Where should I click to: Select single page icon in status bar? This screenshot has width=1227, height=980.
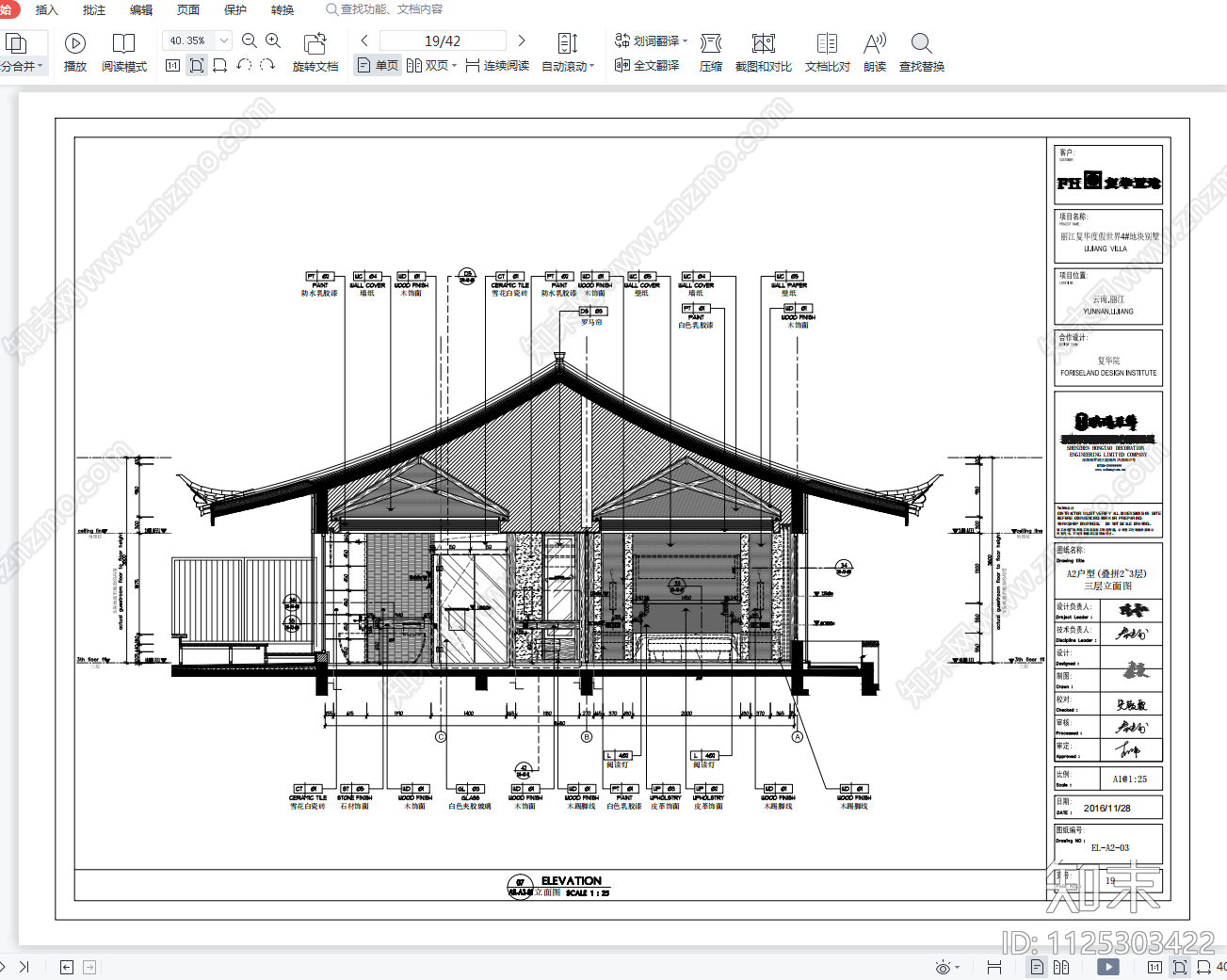click(1037, 967)
